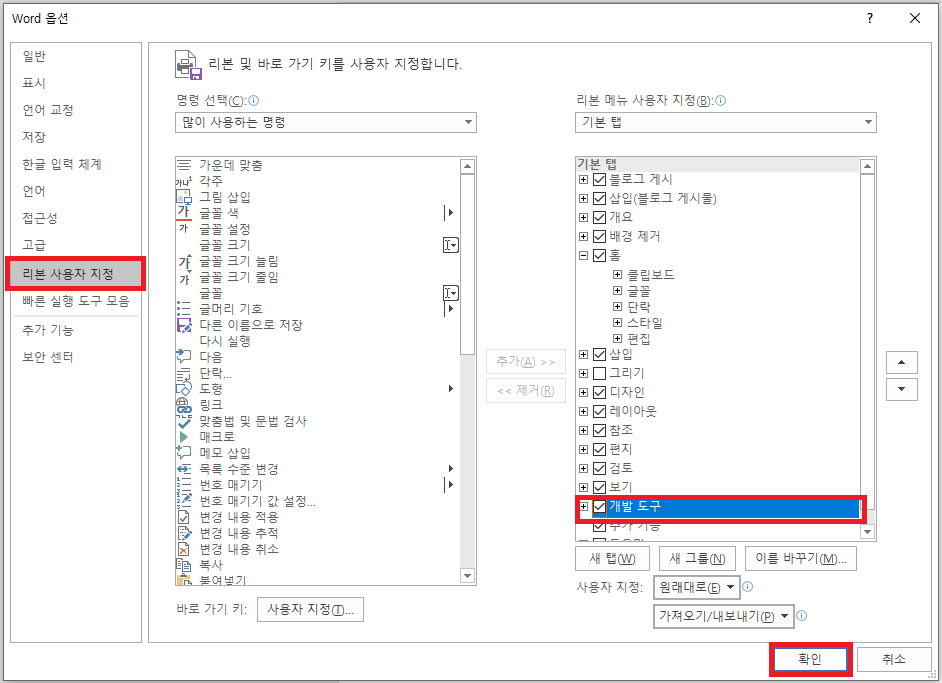Viewport: 942px width, 683px height.
Task: Move selected tab up with arrow button
Action: 901,362
